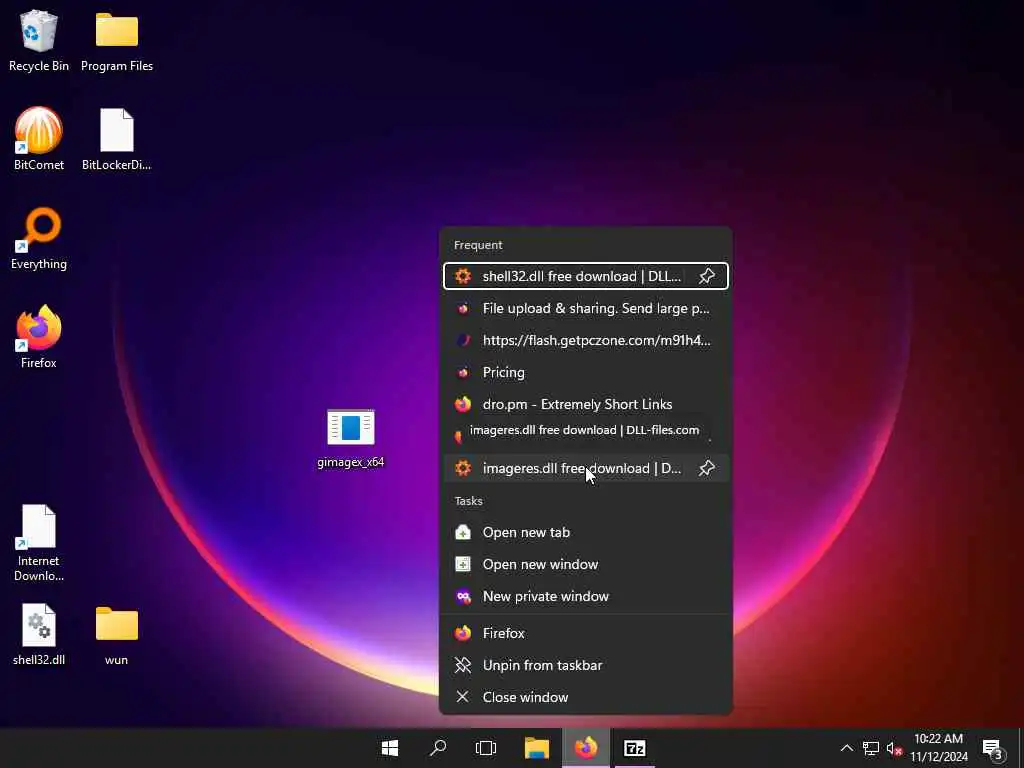Screen dimensions: 1024x768
Task: Open File upload & sharing jump list entry
Action: tap(586, 308)
